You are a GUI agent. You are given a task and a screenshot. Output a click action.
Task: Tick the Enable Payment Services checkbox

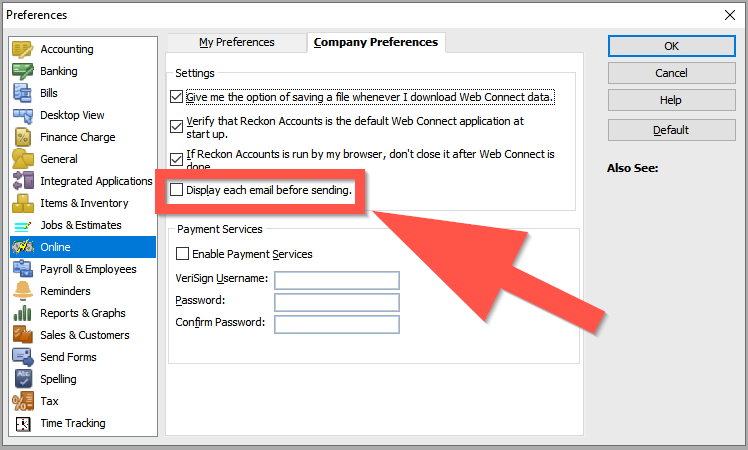coord(182,253)
